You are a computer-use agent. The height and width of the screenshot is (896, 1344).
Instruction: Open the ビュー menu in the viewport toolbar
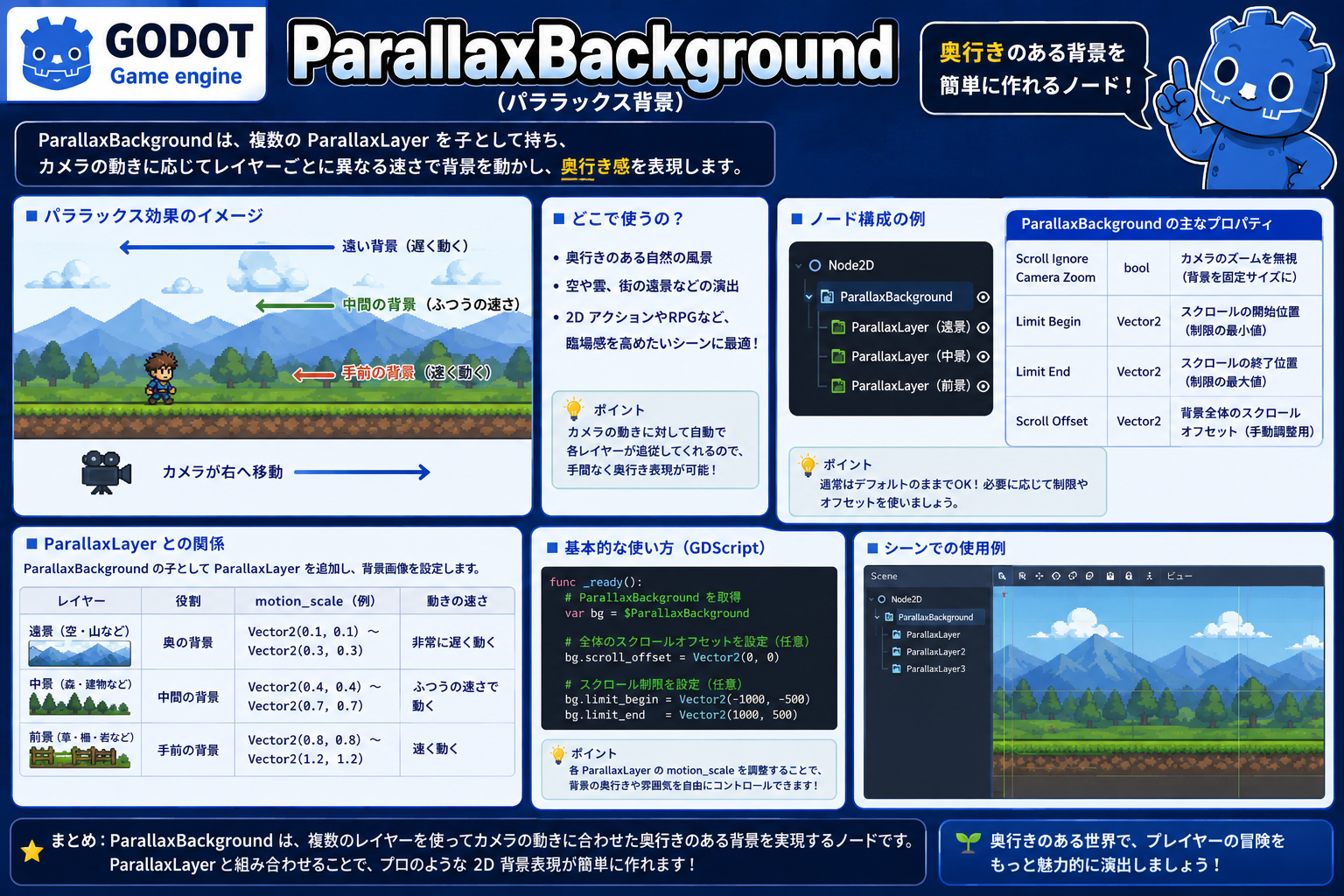[1179, 576]
